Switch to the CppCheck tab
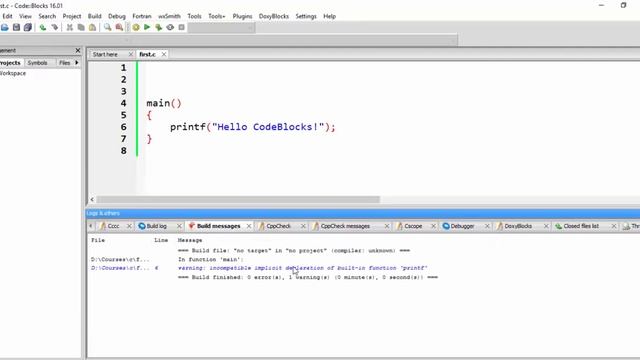 click(278, 226)
